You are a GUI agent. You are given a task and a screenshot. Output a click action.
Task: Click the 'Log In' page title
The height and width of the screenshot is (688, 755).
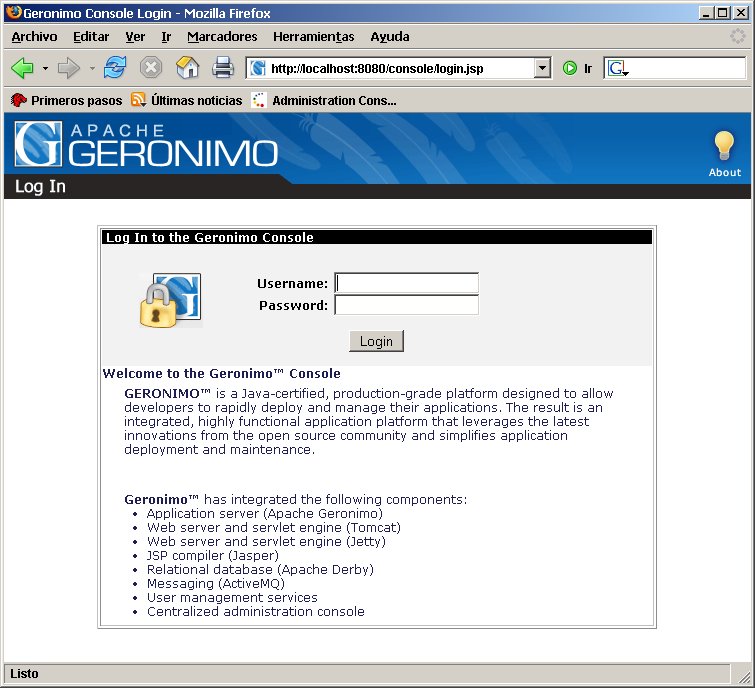point(40,186)
